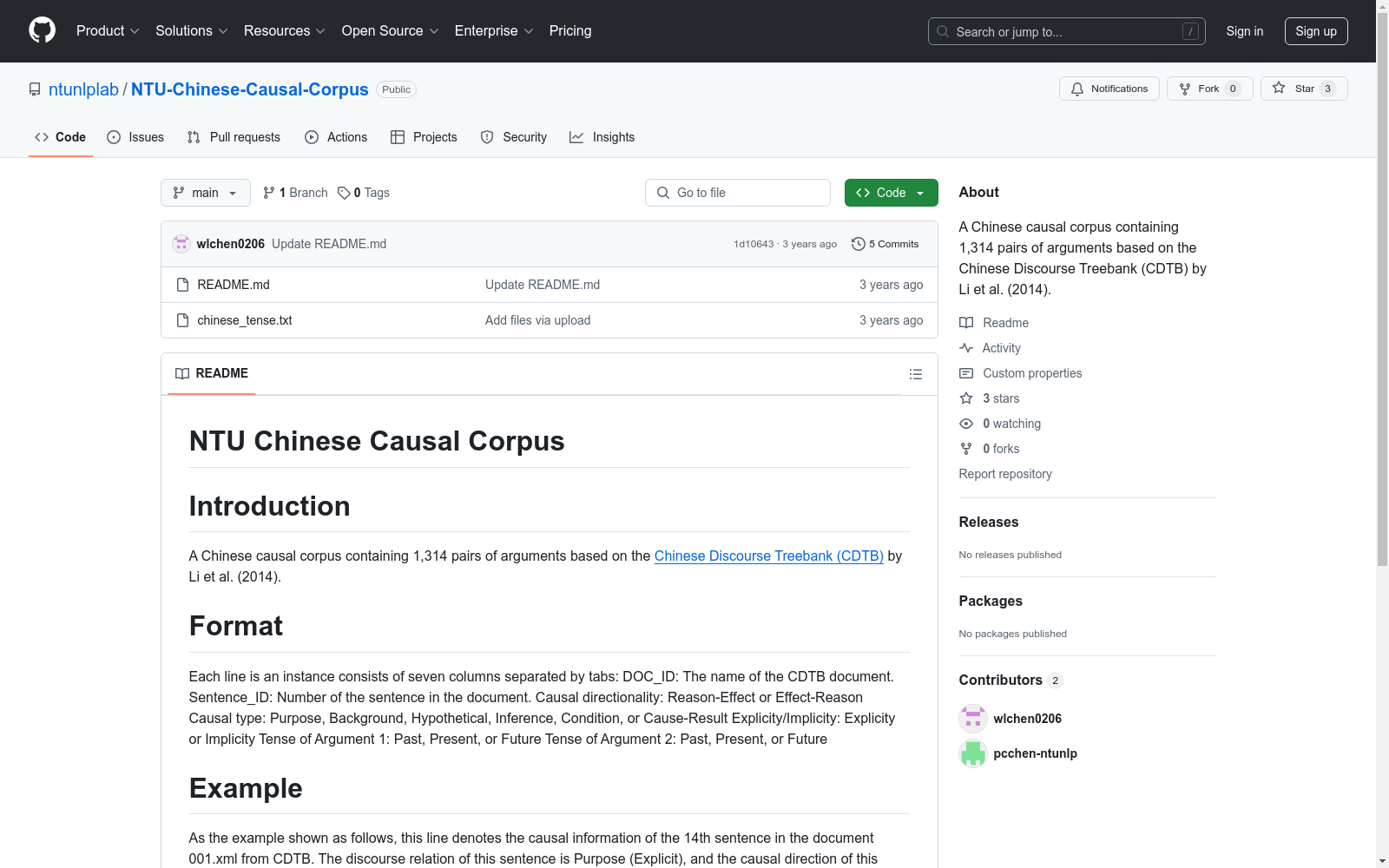This screenshot has width=1389, height=868.
Task: Open the main branch selector dropdown
Action: [x=206, y=193]
